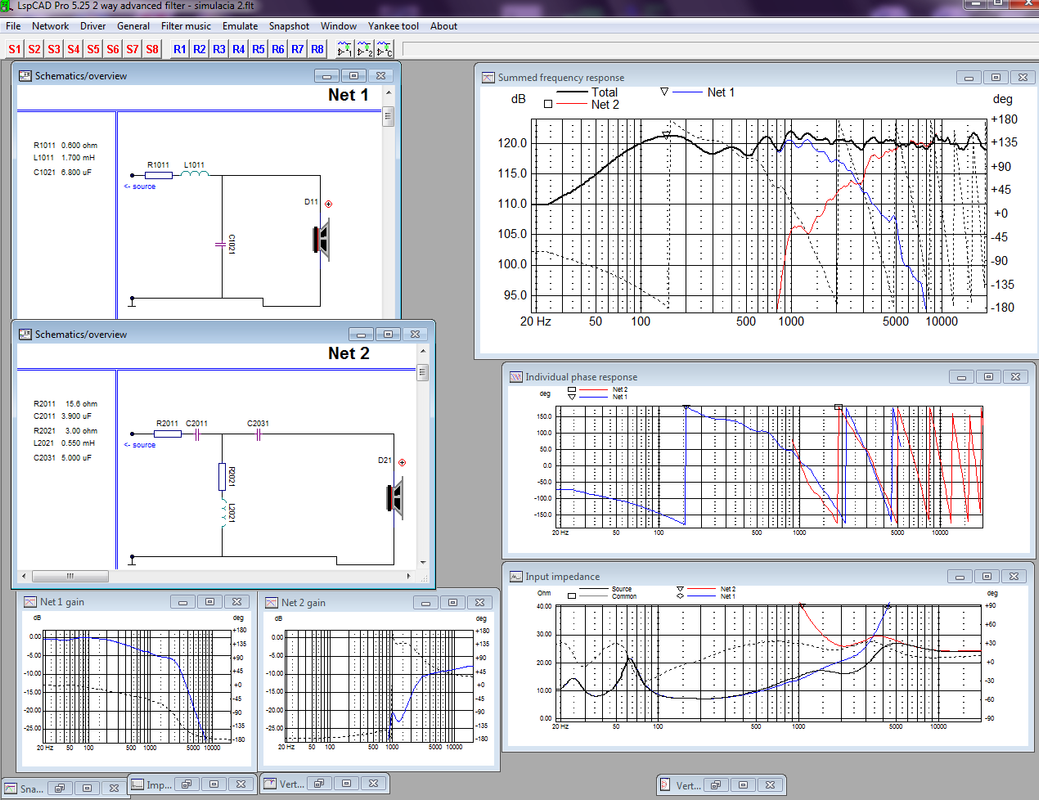Click the Net 2 gain window title bar
This screenshot has height=800, width=1039.
pos(378,602)
